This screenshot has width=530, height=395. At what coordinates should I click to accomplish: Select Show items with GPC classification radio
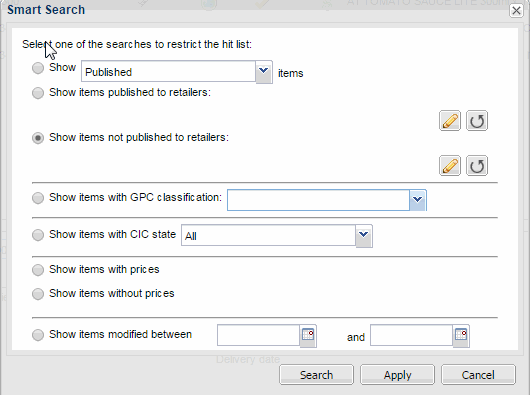click(x=38, y=198)
